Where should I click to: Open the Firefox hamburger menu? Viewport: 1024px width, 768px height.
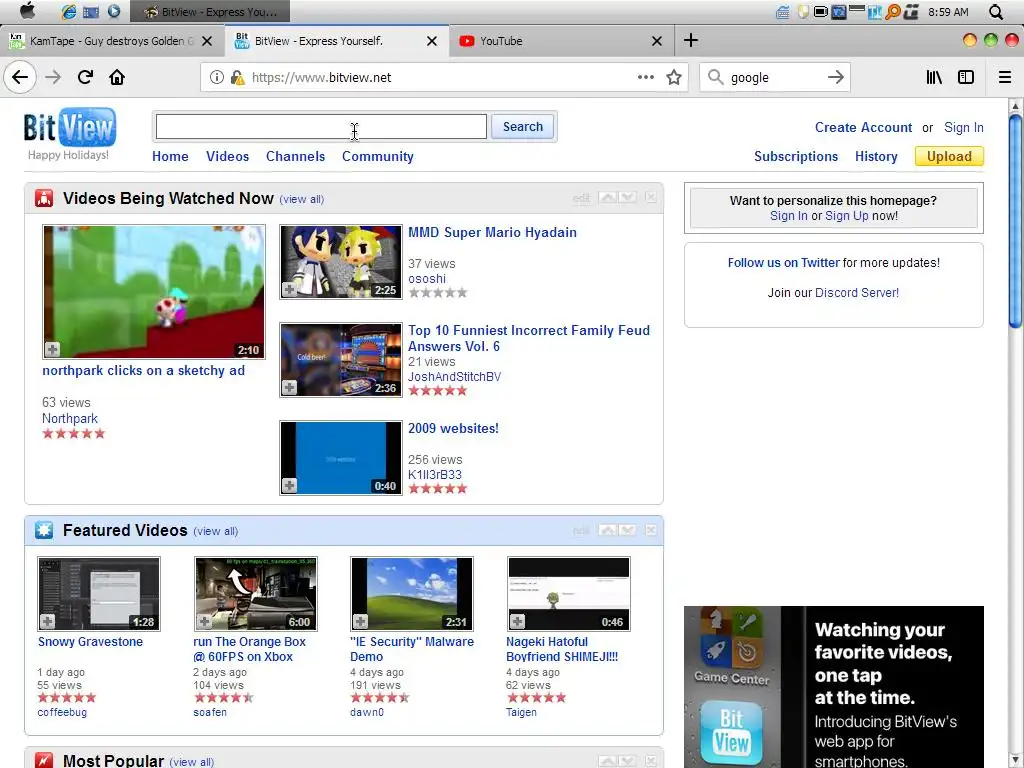tap(1005, 78)
